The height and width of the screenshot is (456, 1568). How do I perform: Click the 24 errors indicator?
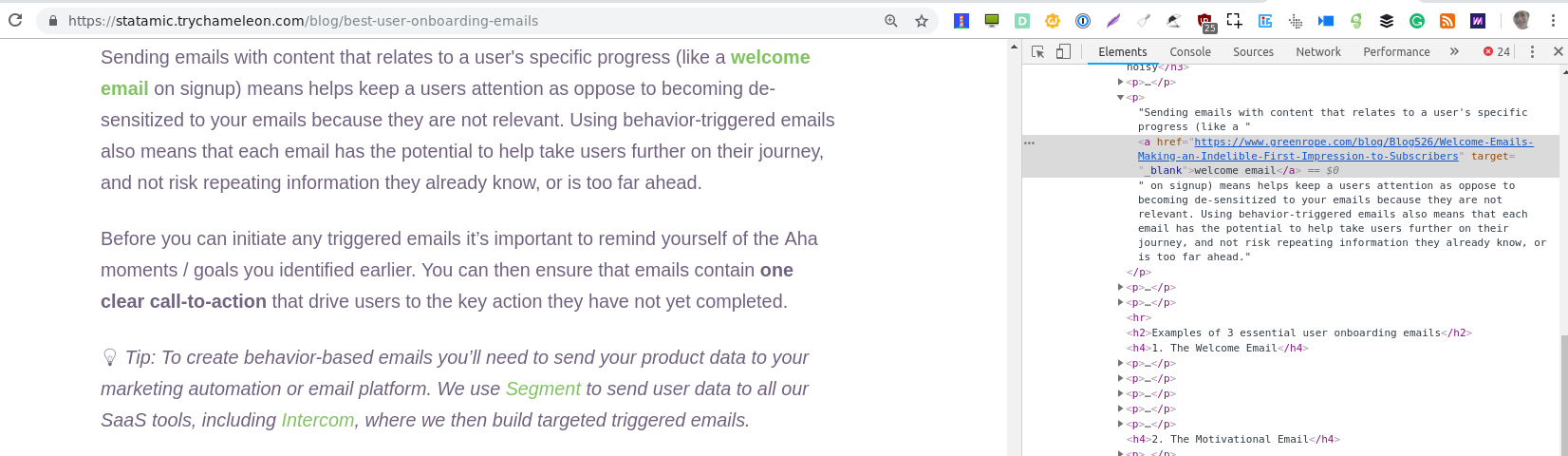[x=1497, y=52]
